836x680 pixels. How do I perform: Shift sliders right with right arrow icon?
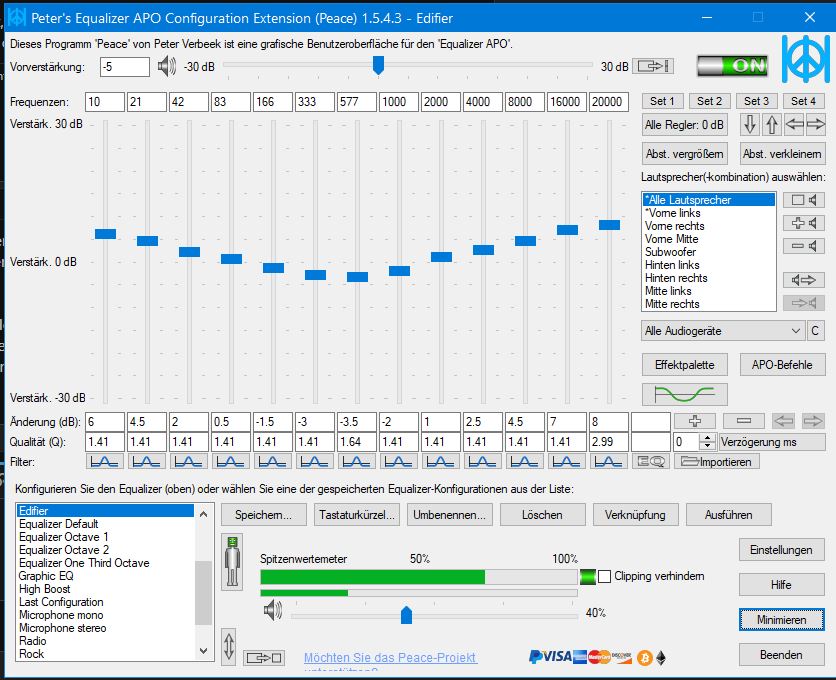pos(815,125)
